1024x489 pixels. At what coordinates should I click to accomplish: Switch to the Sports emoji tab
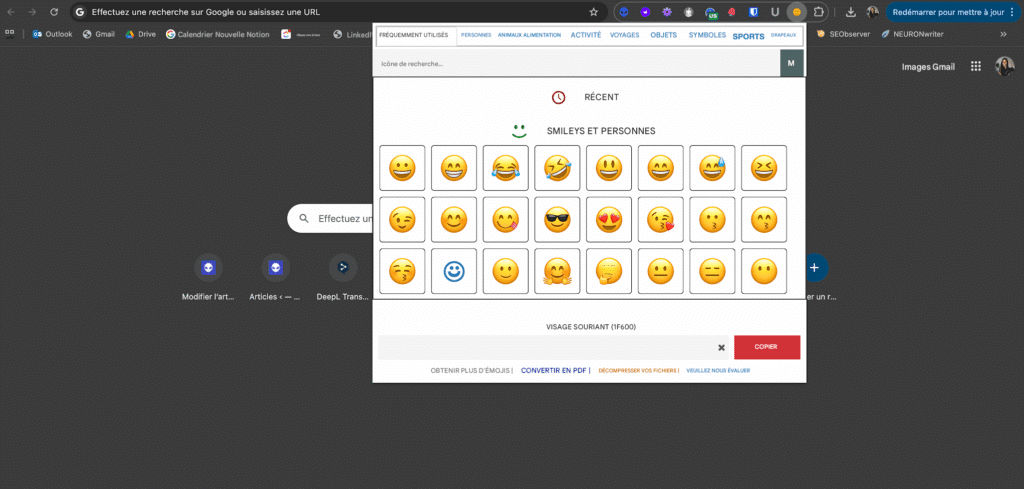(748, 36)
